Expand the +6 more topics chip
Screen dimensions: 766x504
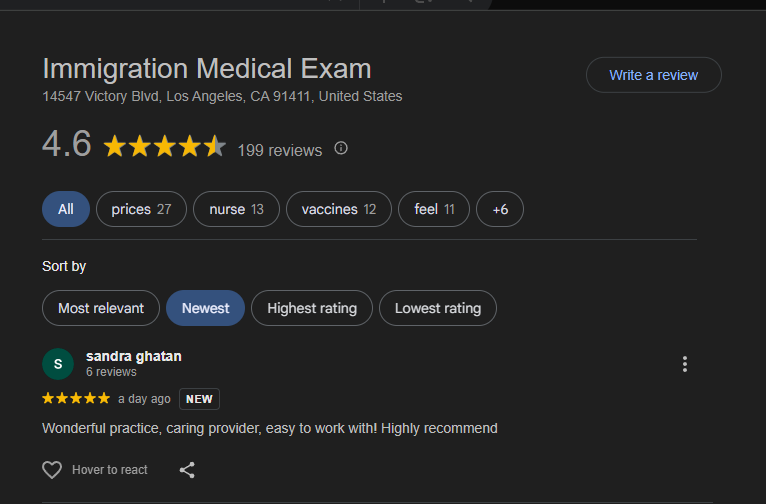point(500,209)
